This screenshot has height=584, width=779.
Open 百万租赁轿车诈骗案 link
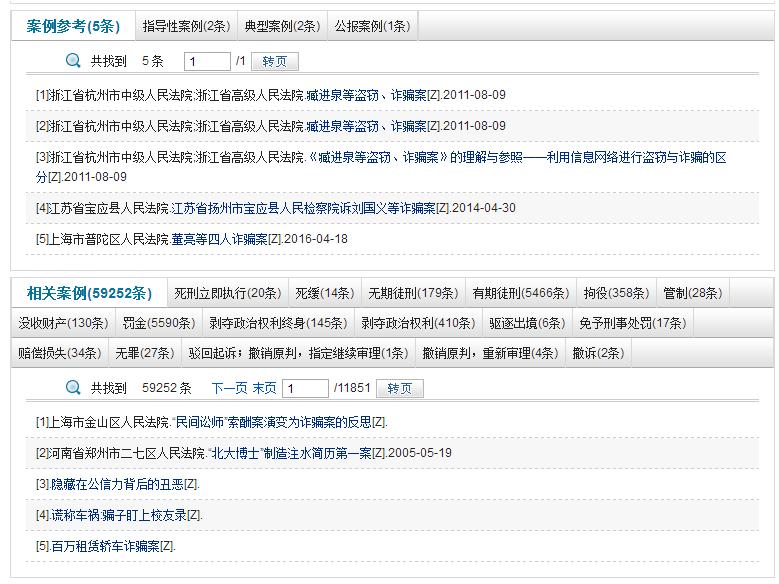pos(106,547)
